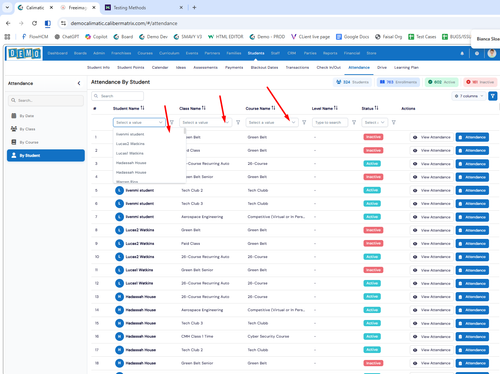Collapse the Attendance sidebar panel
Screen dimensions: 500x374
(79, 83)
